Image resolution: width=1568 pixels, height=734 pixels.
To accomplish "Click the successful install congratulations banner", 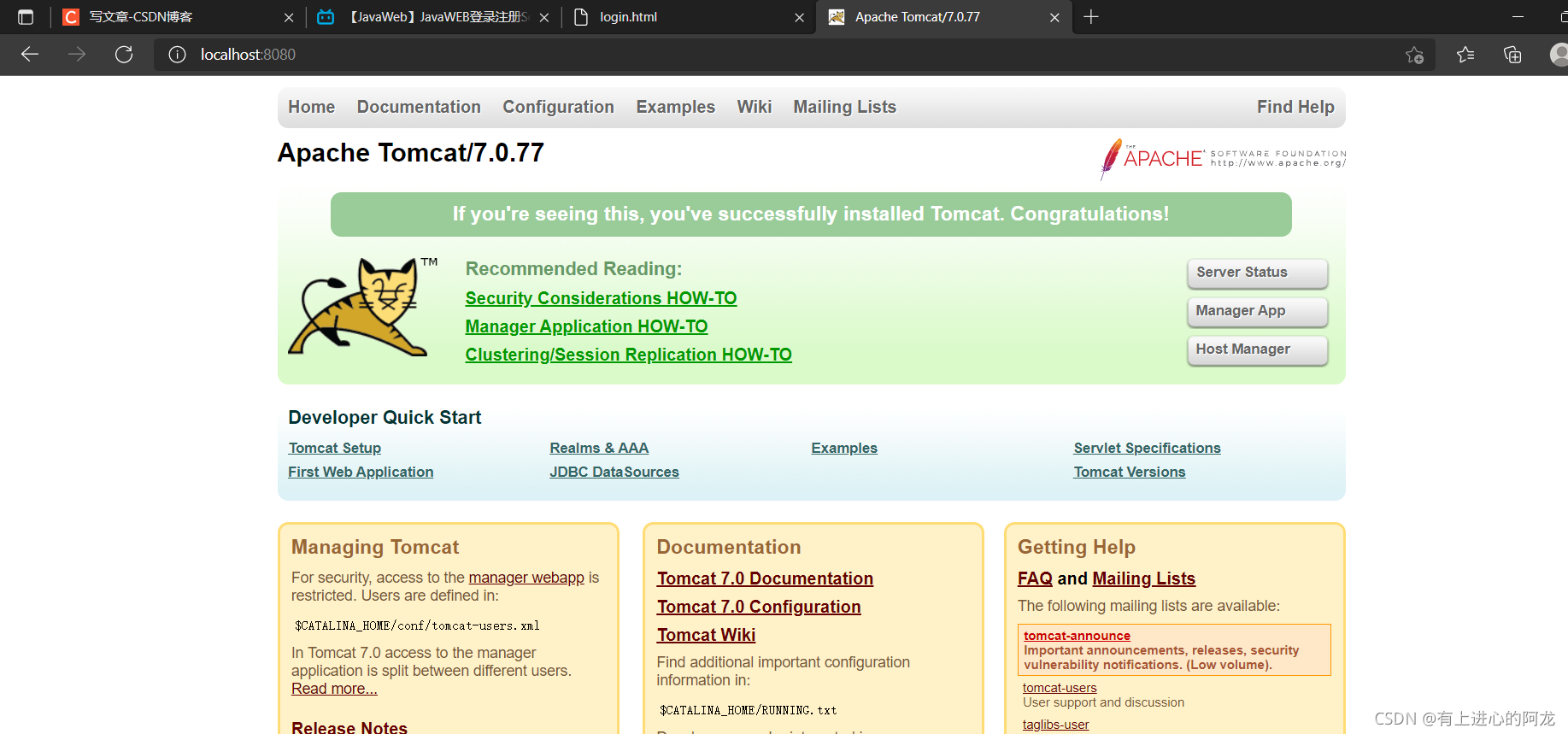I will click(811, 214).
